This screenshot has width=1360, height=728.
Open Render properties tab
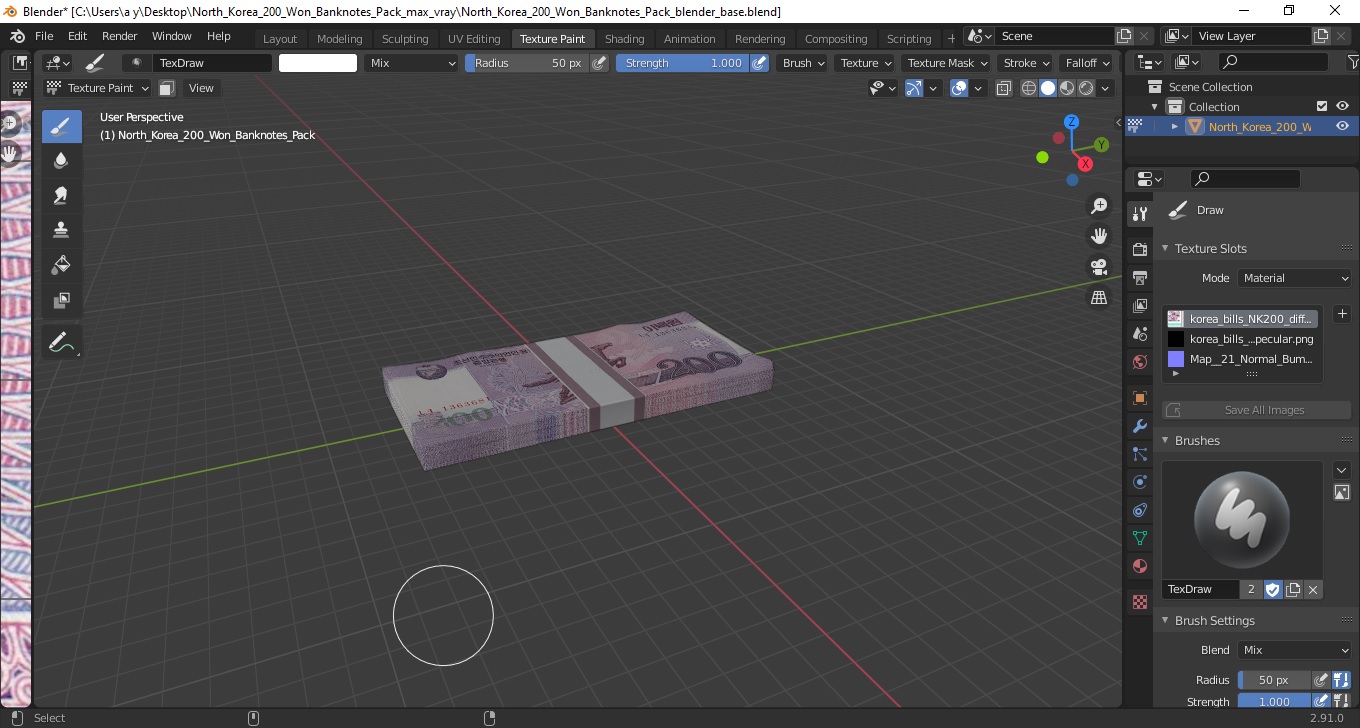point(1139,248)
